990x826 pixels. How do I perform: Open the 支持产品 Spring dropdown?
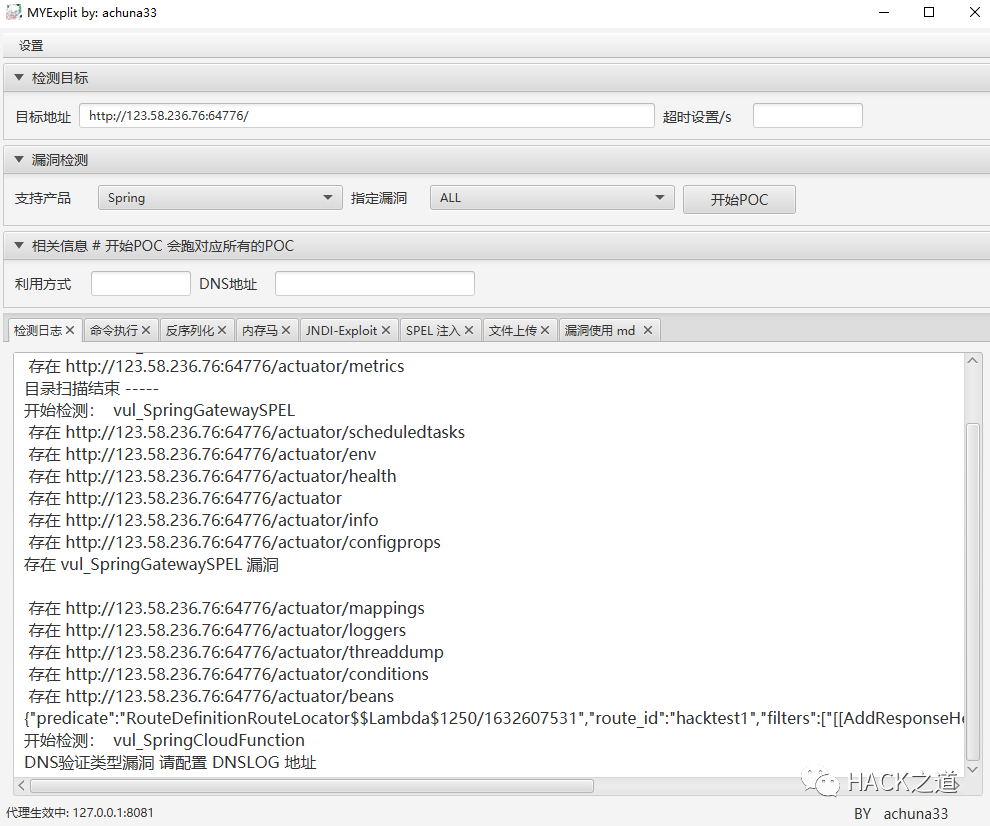(220, 198)
